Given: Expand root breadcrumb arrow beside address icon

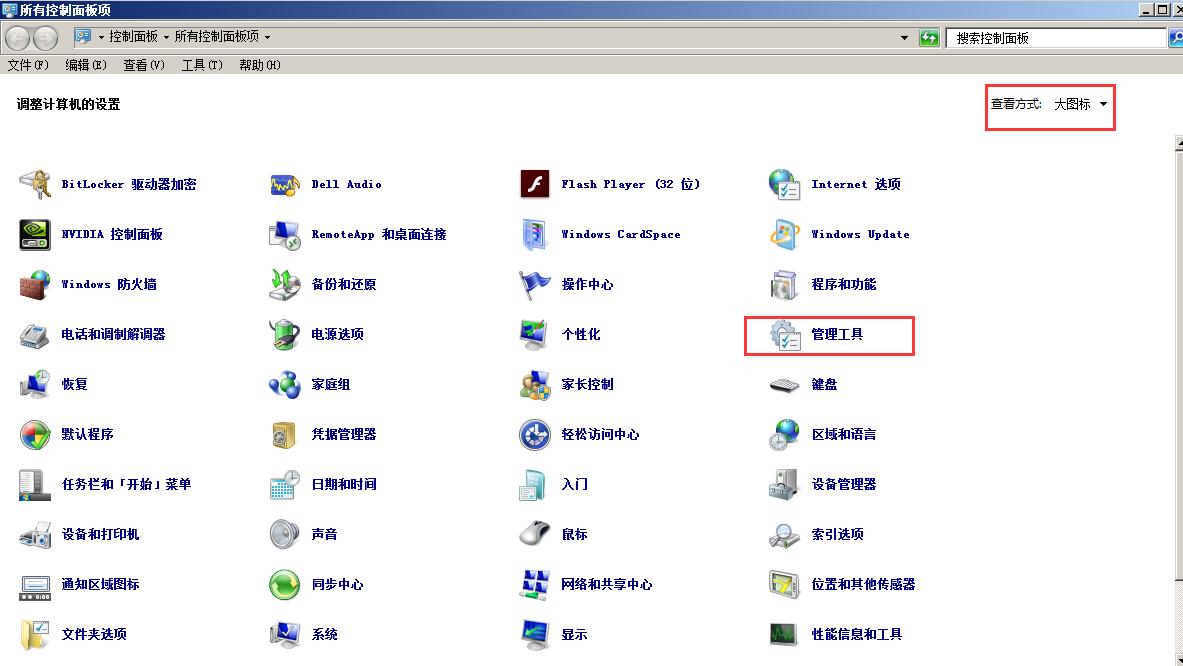Looking at the screenshot, I should click(x=101, y=37).
